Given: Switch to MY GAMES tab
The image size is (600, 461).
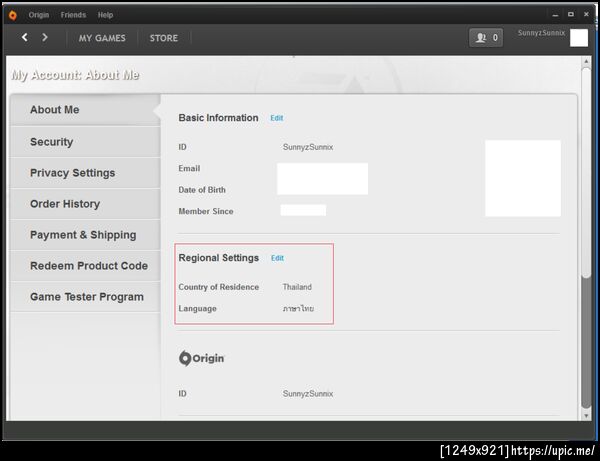Looking at the screenshot, I should point(102,38).
